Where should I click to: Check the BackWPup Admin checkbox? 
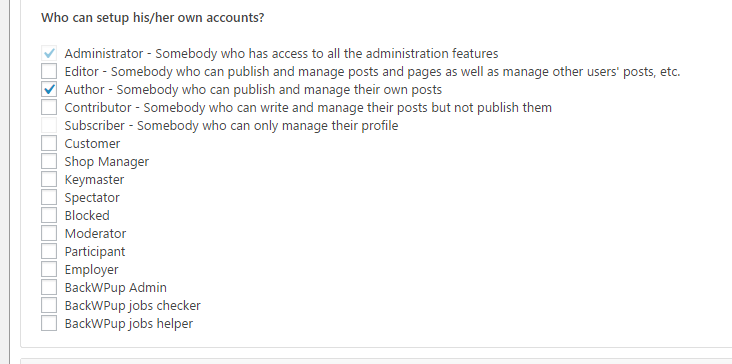coord(49,287)
